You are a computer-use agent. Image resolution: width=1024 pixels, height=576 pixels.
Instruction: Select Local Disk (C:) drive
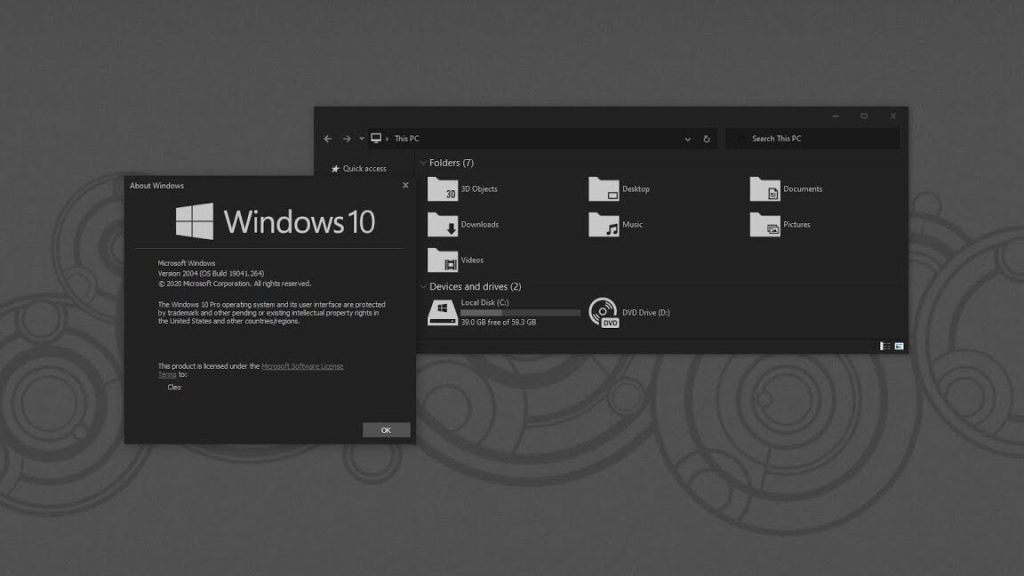pyautogui.click(x=443, y=312)
